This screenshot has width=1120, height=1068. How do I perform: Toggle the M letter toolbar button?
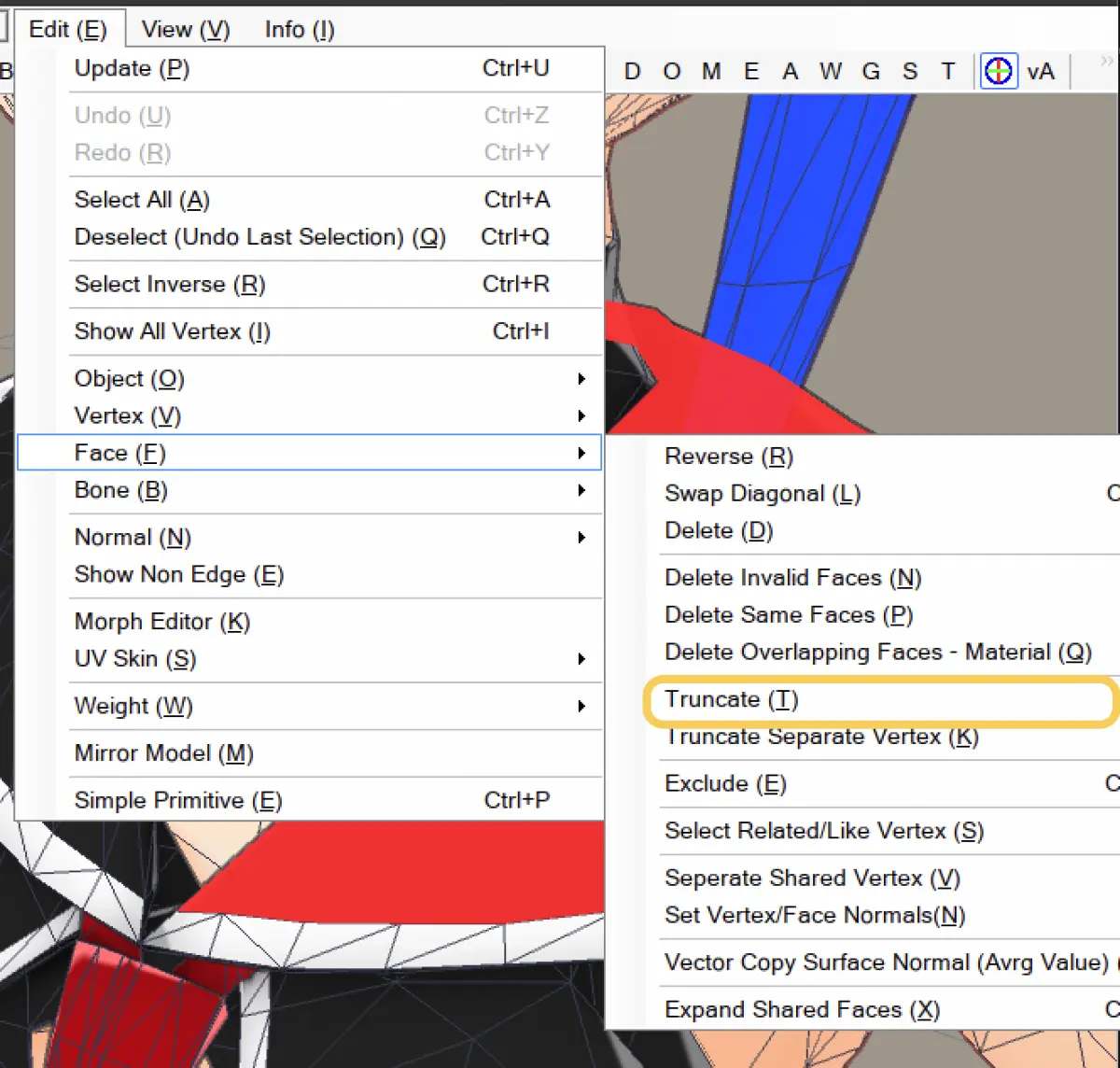pos(711,71)
